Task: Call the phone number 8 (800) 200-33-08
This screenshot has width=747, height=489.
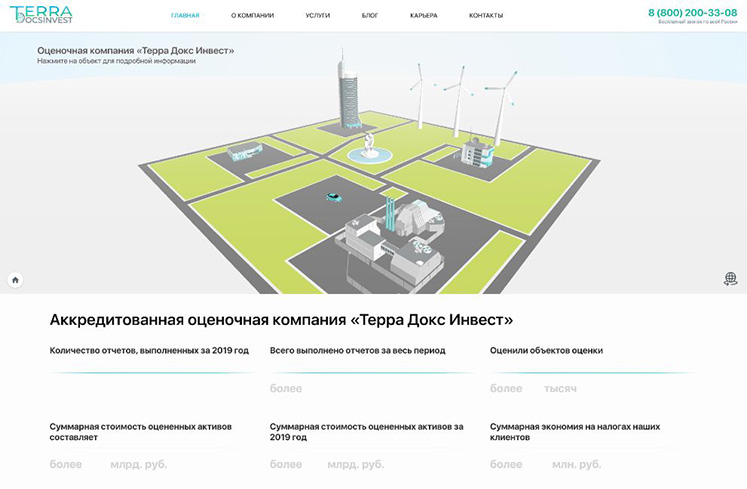Action: (x=693, y=13)
